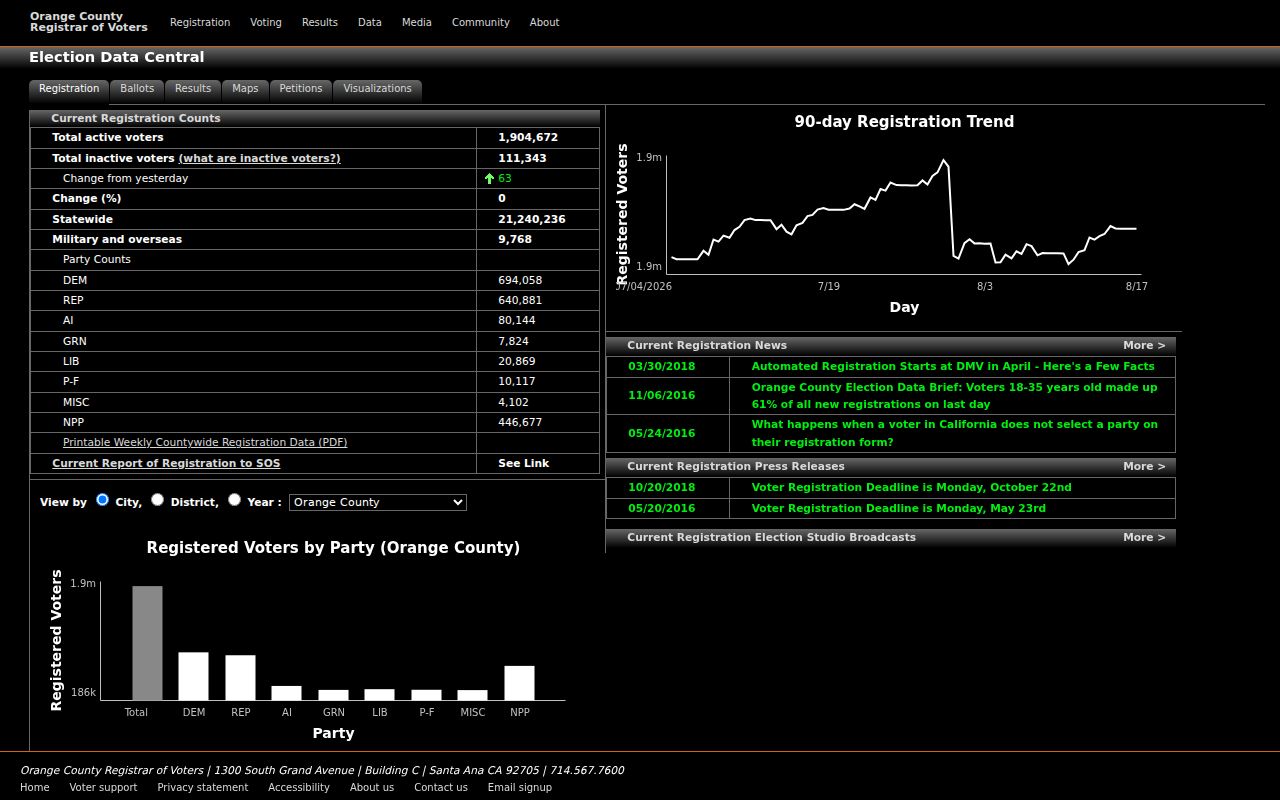Open the Community menu item

click(481, 22)
